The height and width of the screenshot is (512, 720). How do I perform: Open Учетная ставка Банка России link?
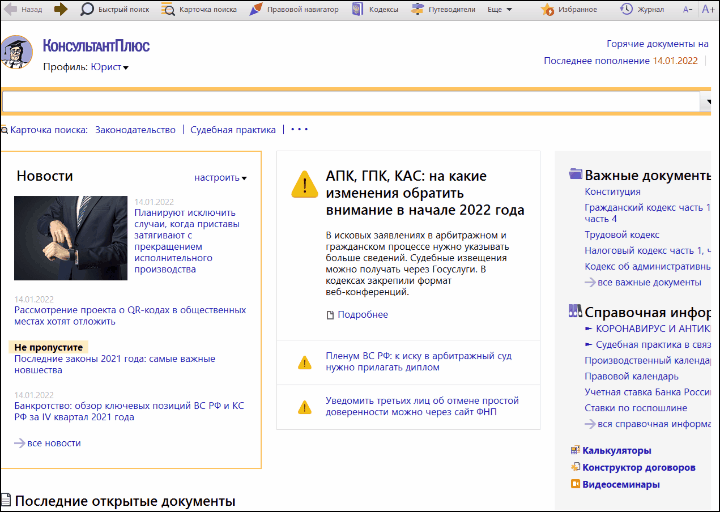coord(647,392)
